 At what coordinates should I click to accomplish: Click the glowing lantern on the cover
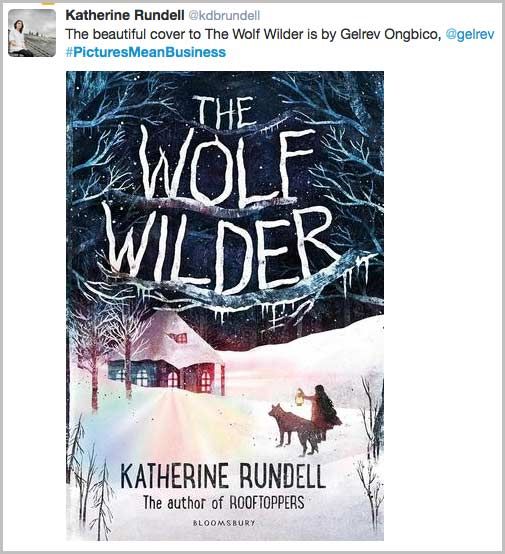[x=300, y=397]
